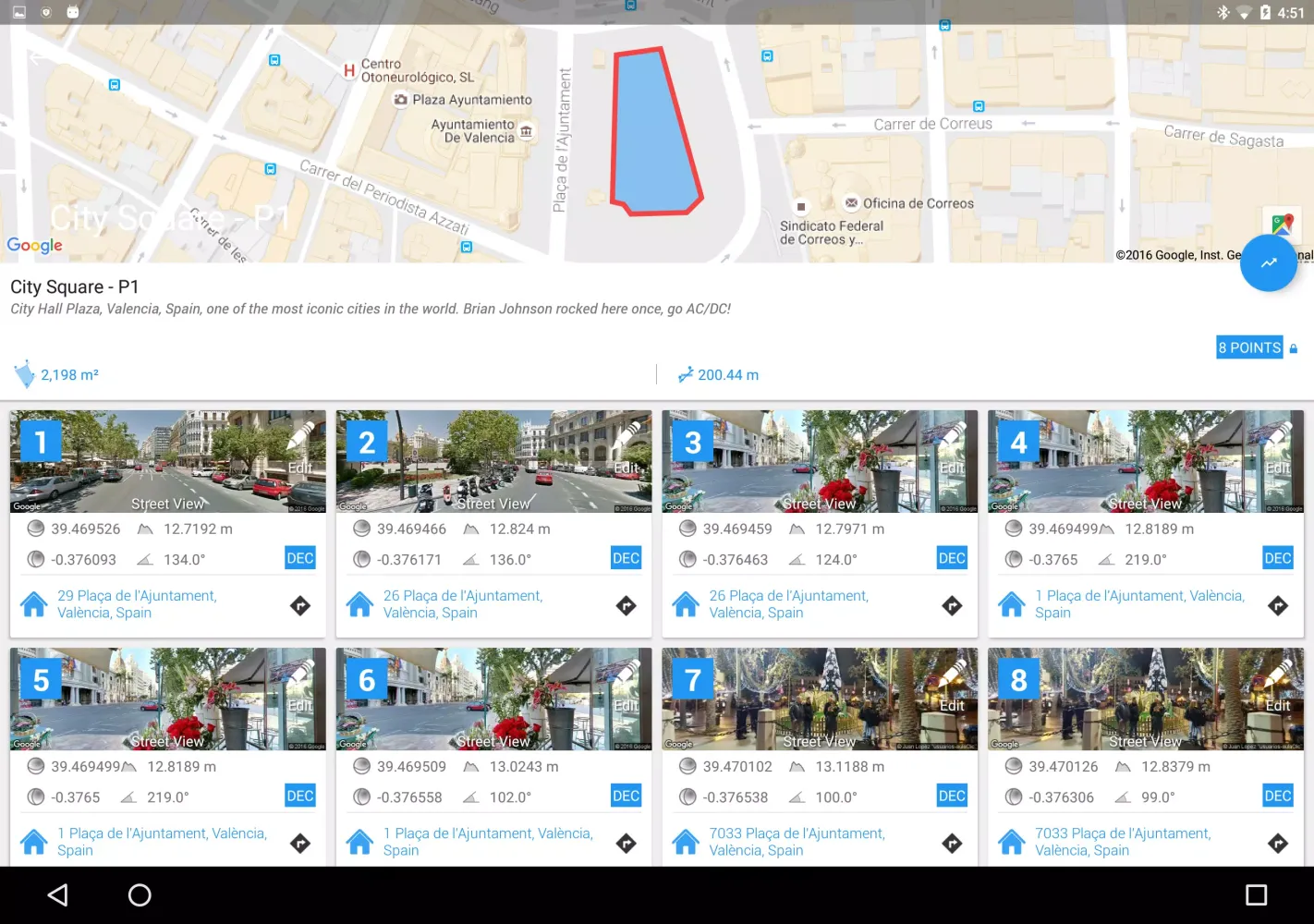Tap the blue chart floating action button

[1268, 263]
